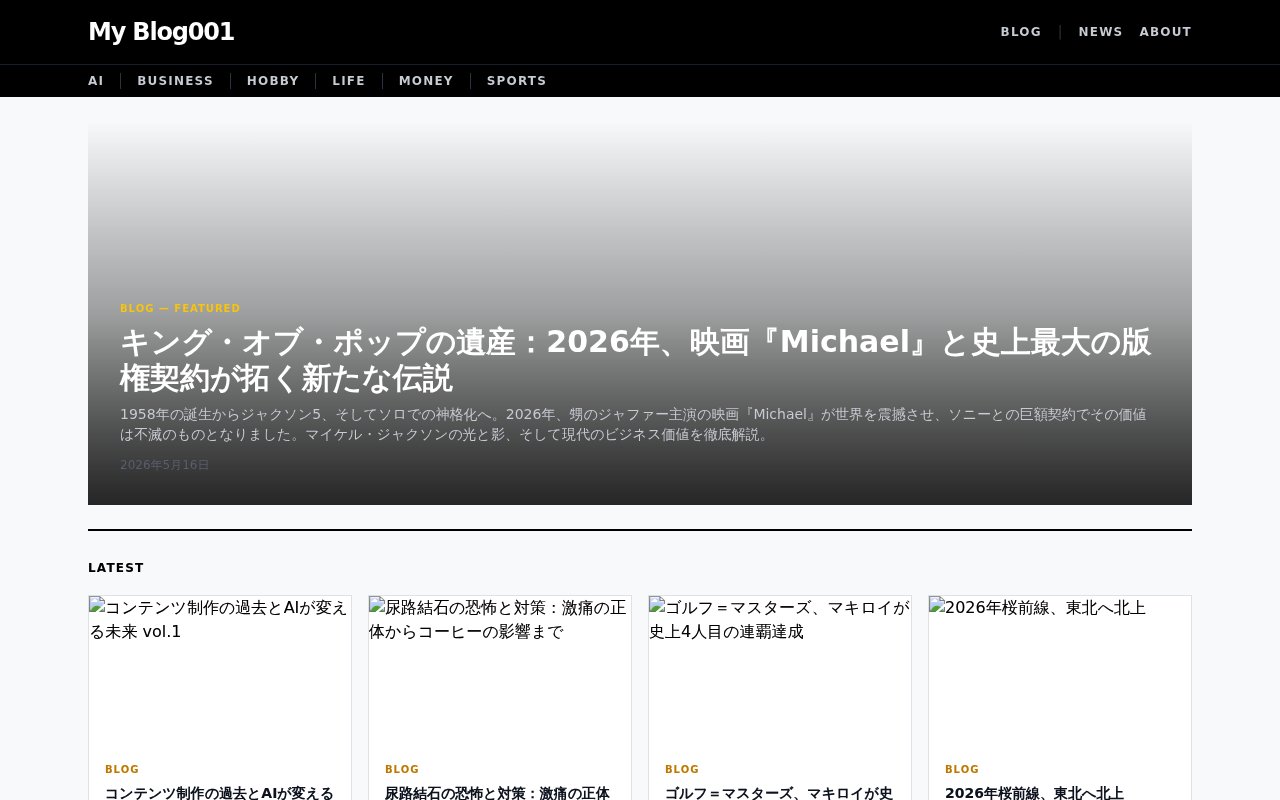
Task: Click BLOG tag on the 桜前線 card
Action: point(962,770)
